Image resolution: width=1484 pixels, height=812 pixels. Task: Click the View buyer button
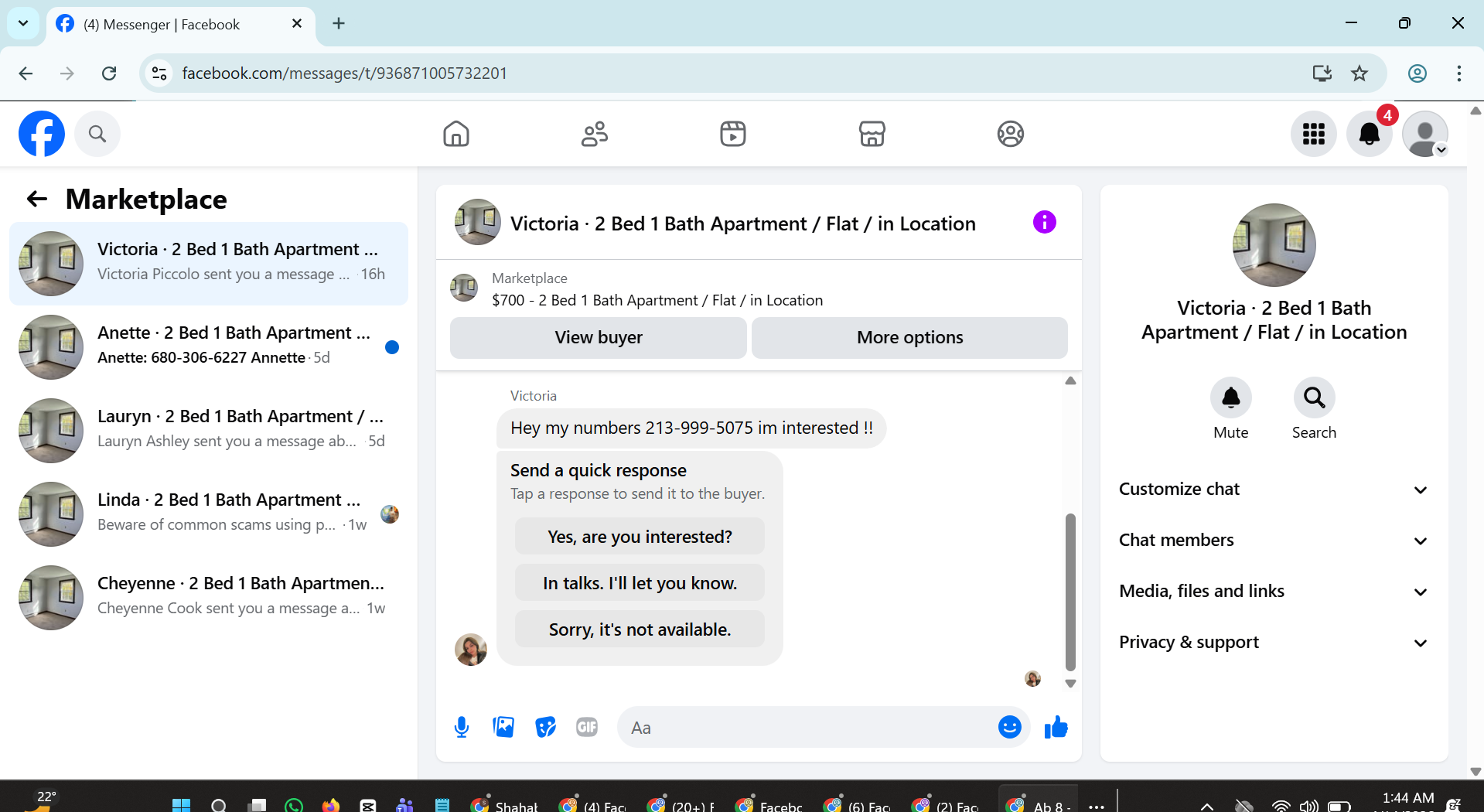pyautogui.click(x=599, y=337)
